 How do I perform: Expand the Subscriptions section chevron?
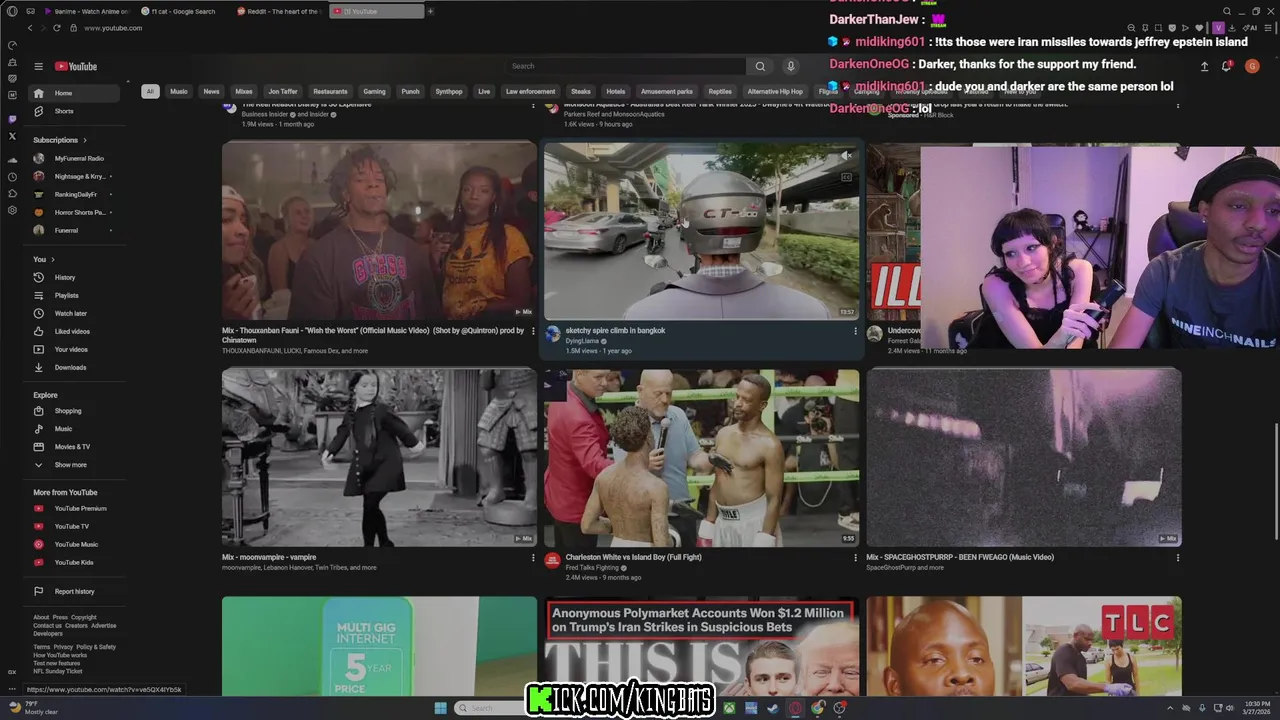pos(84,140)
